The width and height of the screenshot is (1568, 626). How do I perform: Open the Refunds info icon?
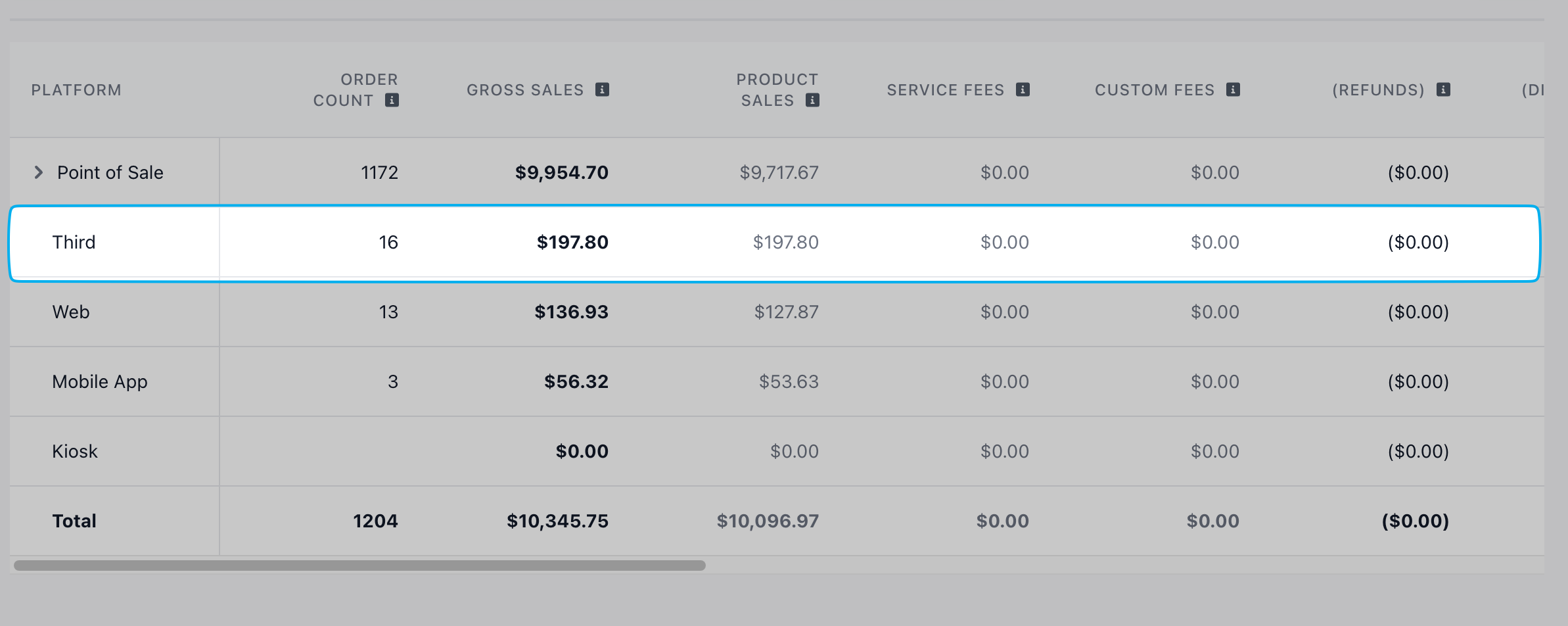point(1443,89)
